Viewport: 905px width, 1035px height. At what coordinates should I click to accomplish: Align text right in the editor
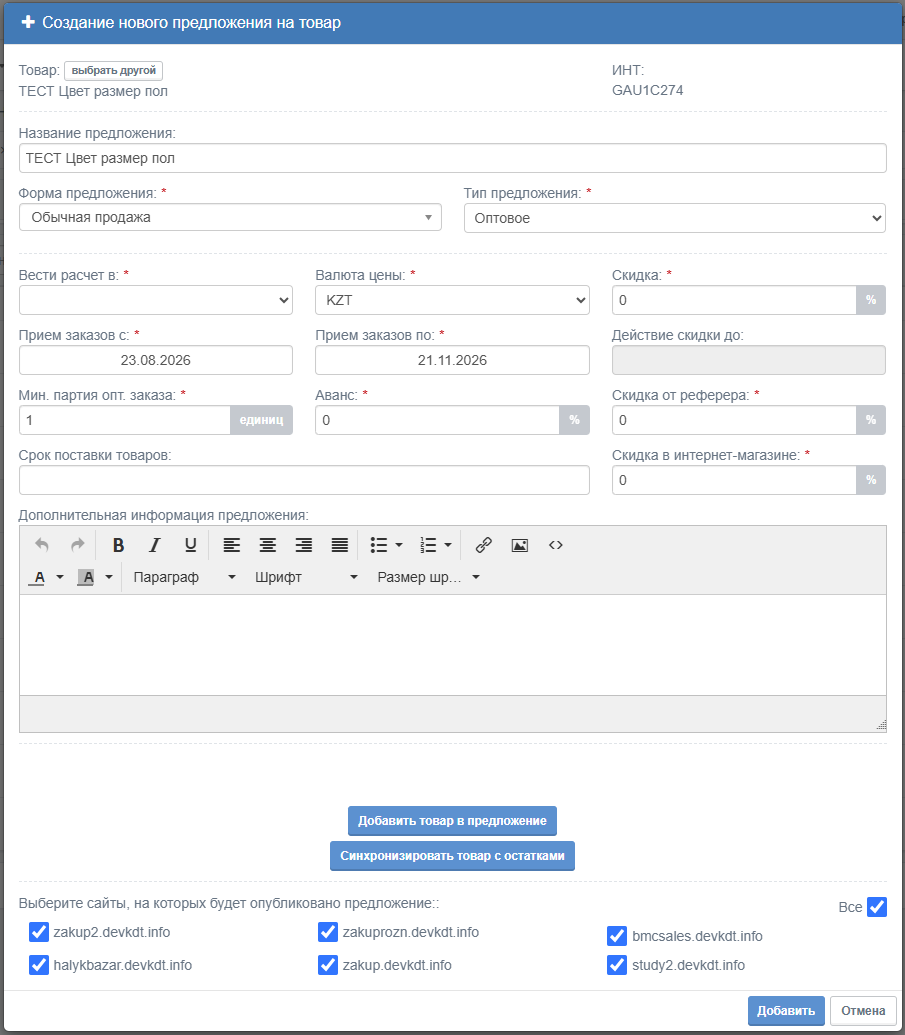pyautogui.click(x=304, y=545)
